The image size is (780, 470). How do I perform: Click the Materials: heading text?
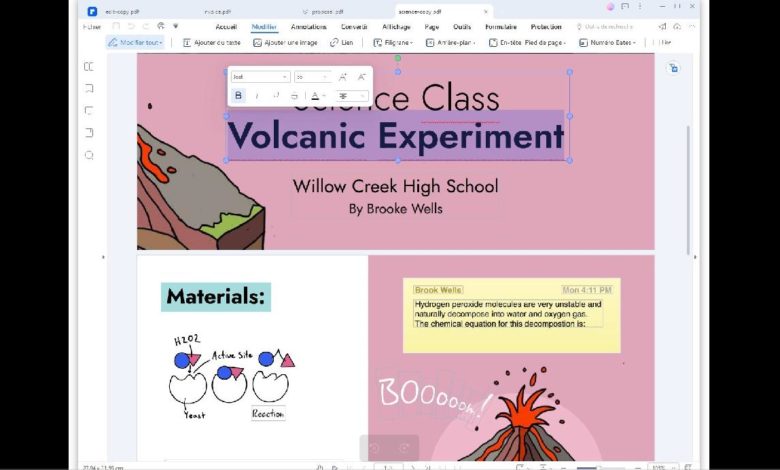pyautogui.click(x=215, y=297)
